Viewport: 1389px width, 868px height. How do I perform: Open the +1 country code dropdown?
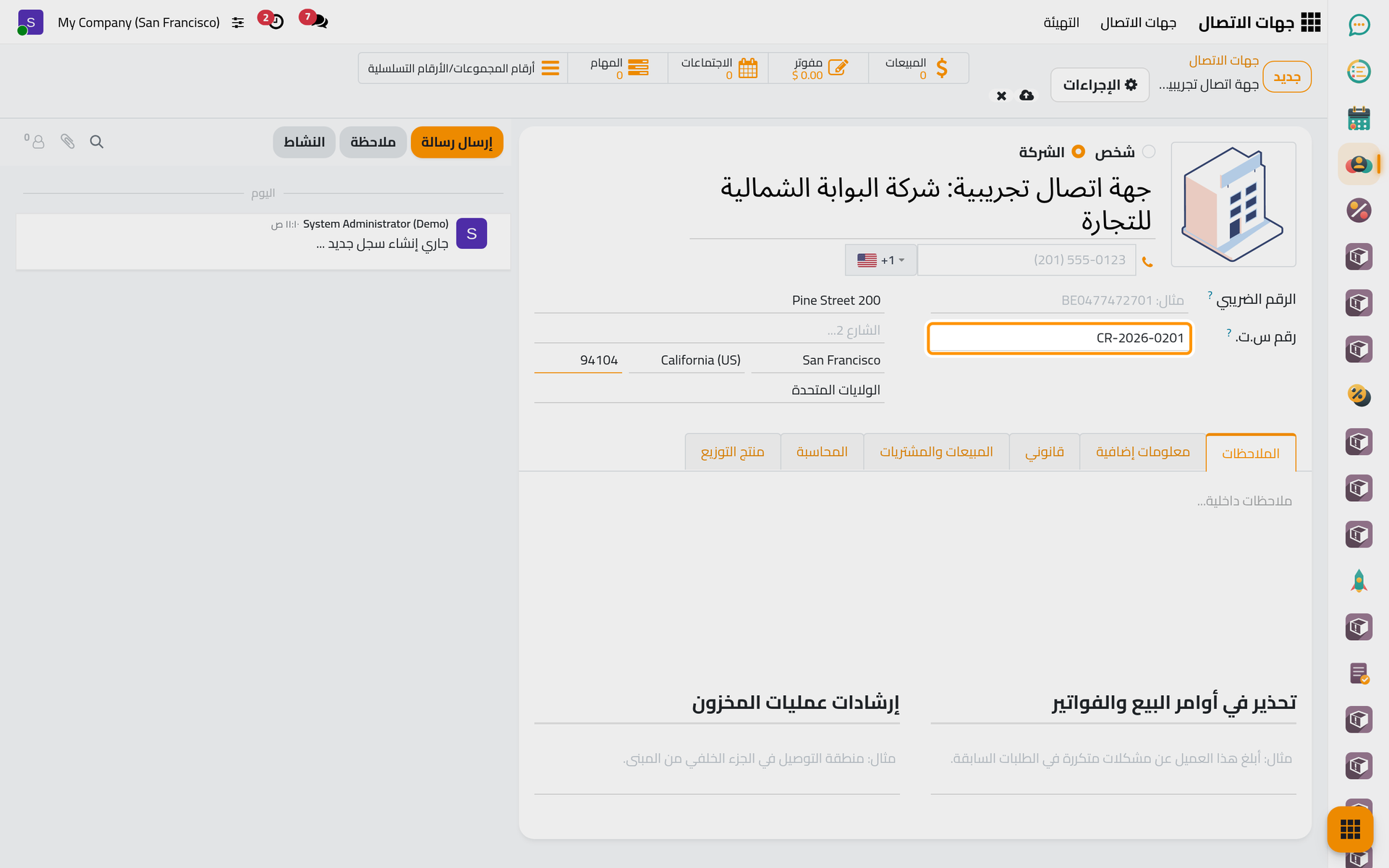pos(881,260)
